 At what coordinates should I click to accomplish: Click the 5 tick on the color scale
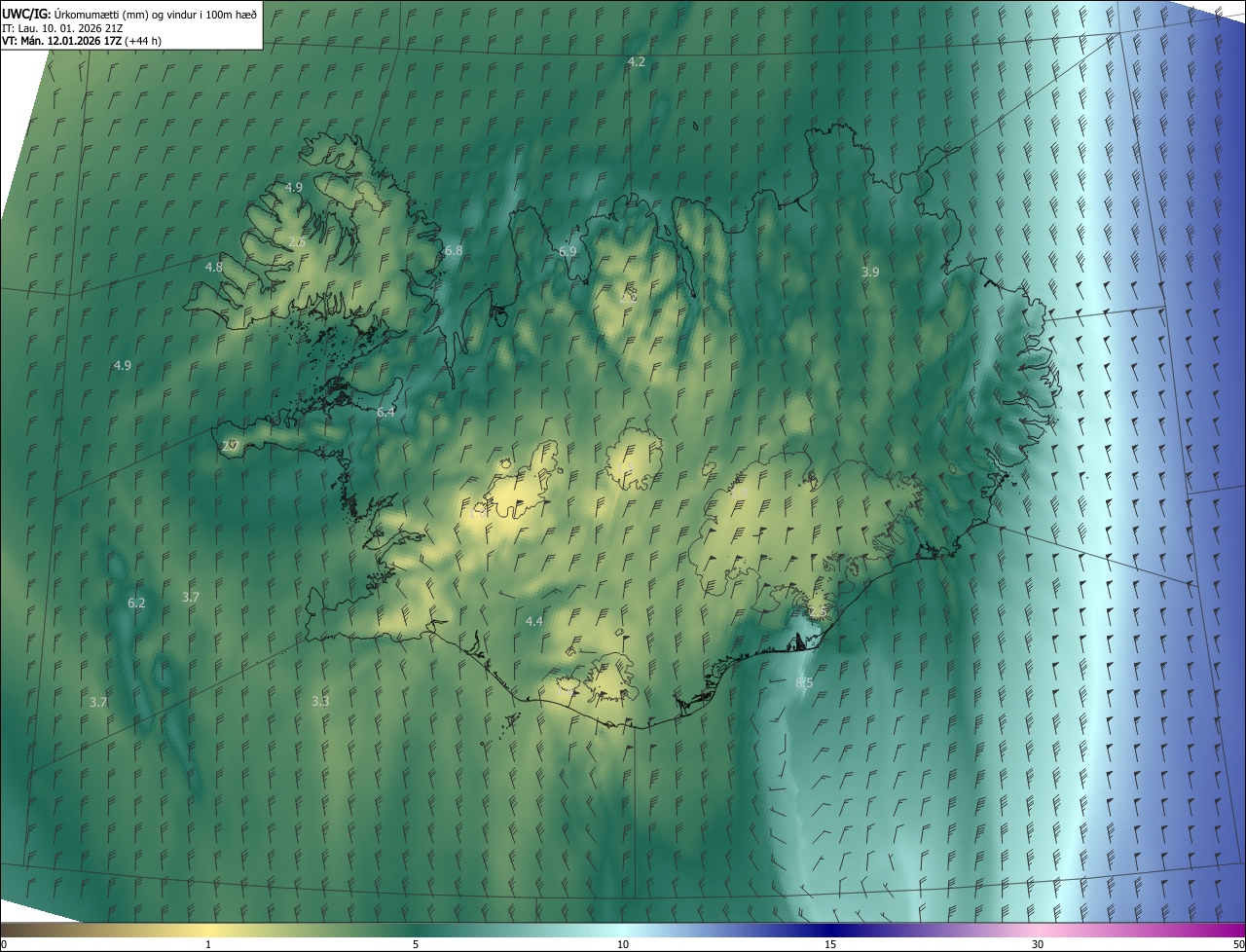[x=416, y=944]
